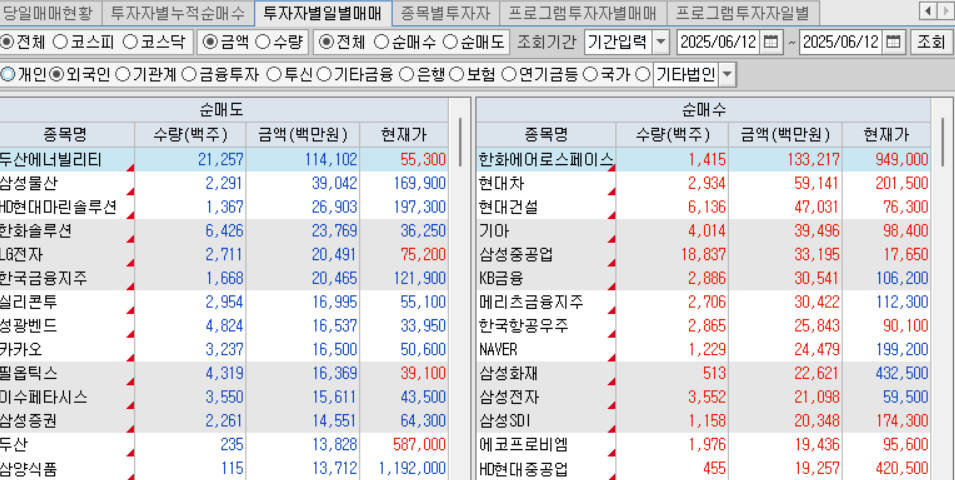Click end date input field

point(841,42)
